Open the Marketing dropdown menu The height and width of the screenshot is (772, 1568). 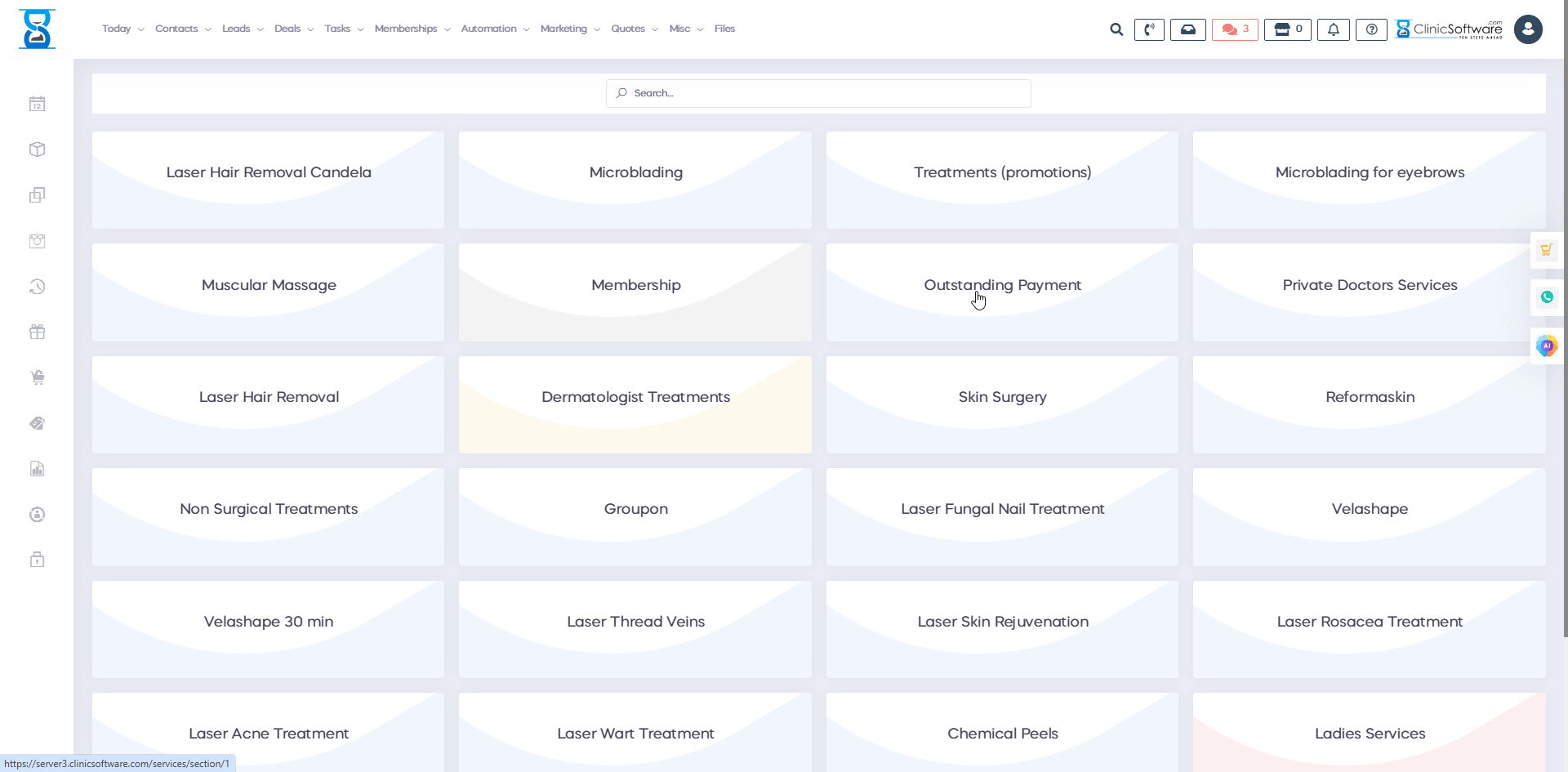click(x=564, y=29)
